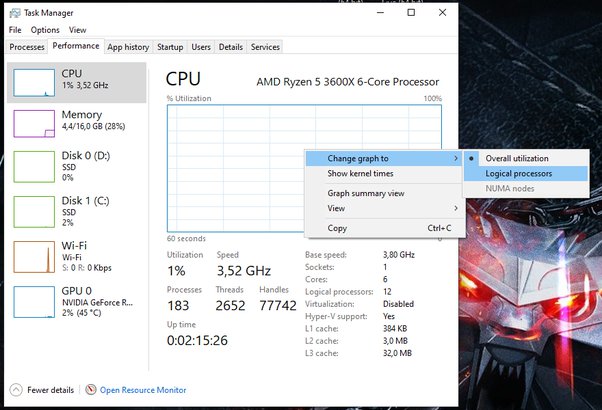Switch to the Processes tab
The width and height of the screenshot is (602, 410).
click(x=26, y=47)
